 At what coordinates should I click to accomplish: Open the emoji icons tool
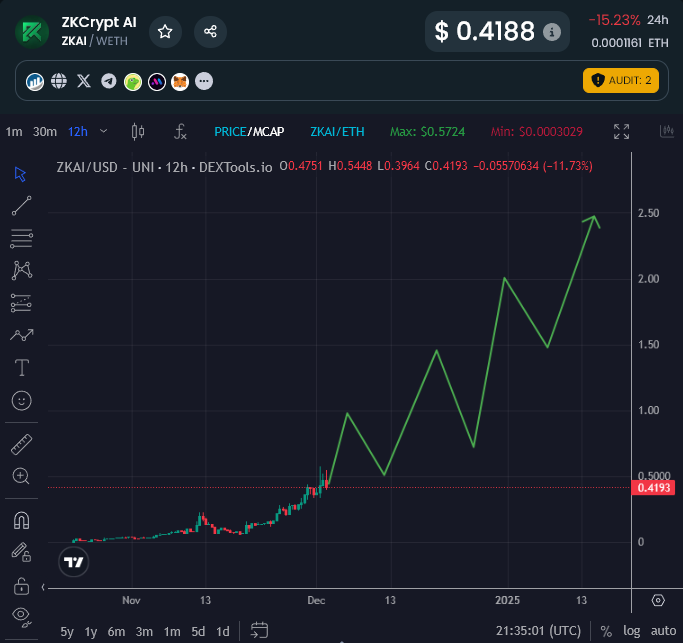pos(22,400)
